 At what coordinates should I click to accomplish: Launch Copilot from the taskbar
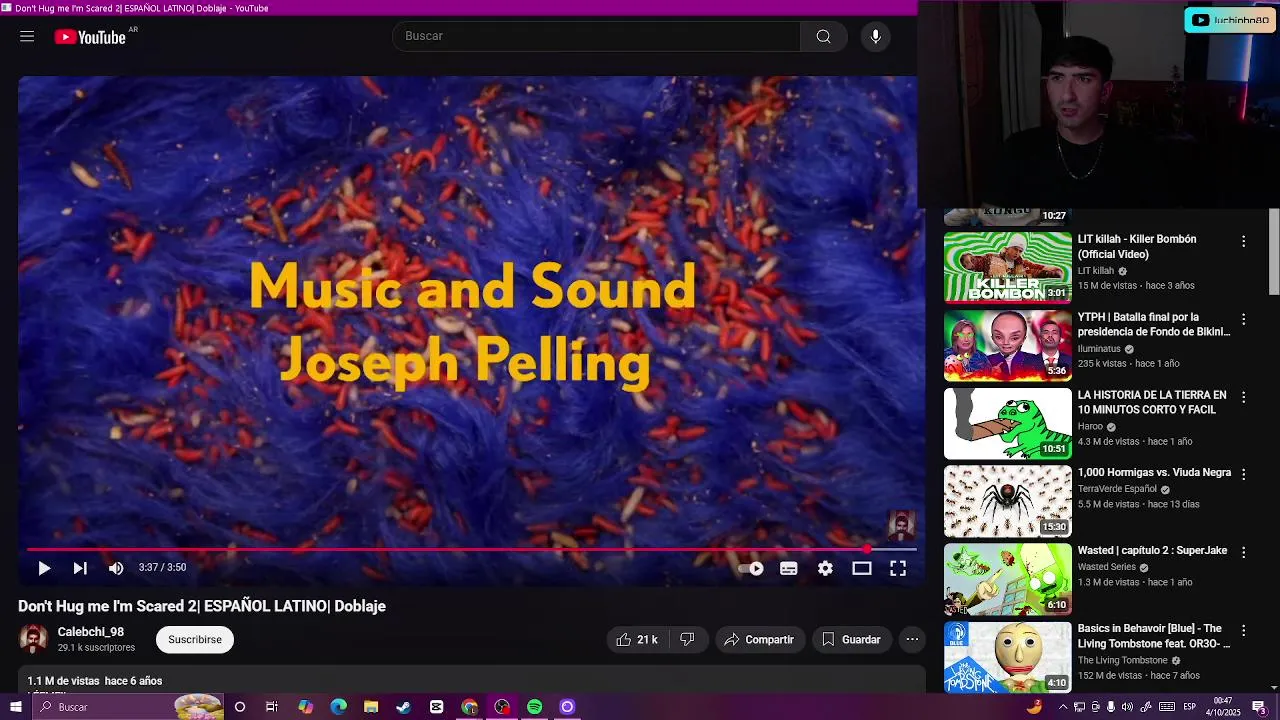[305, 707]
